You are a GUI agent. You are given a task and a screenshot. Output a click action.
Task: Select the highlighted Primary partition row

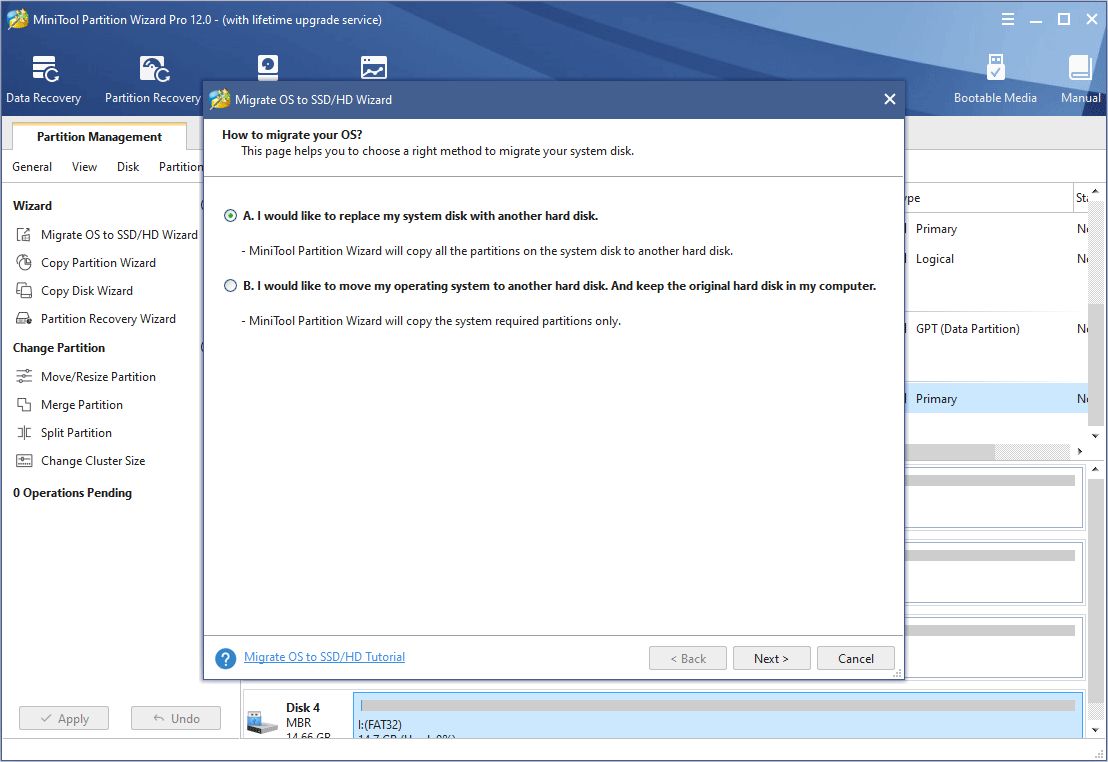click(996, 399)
